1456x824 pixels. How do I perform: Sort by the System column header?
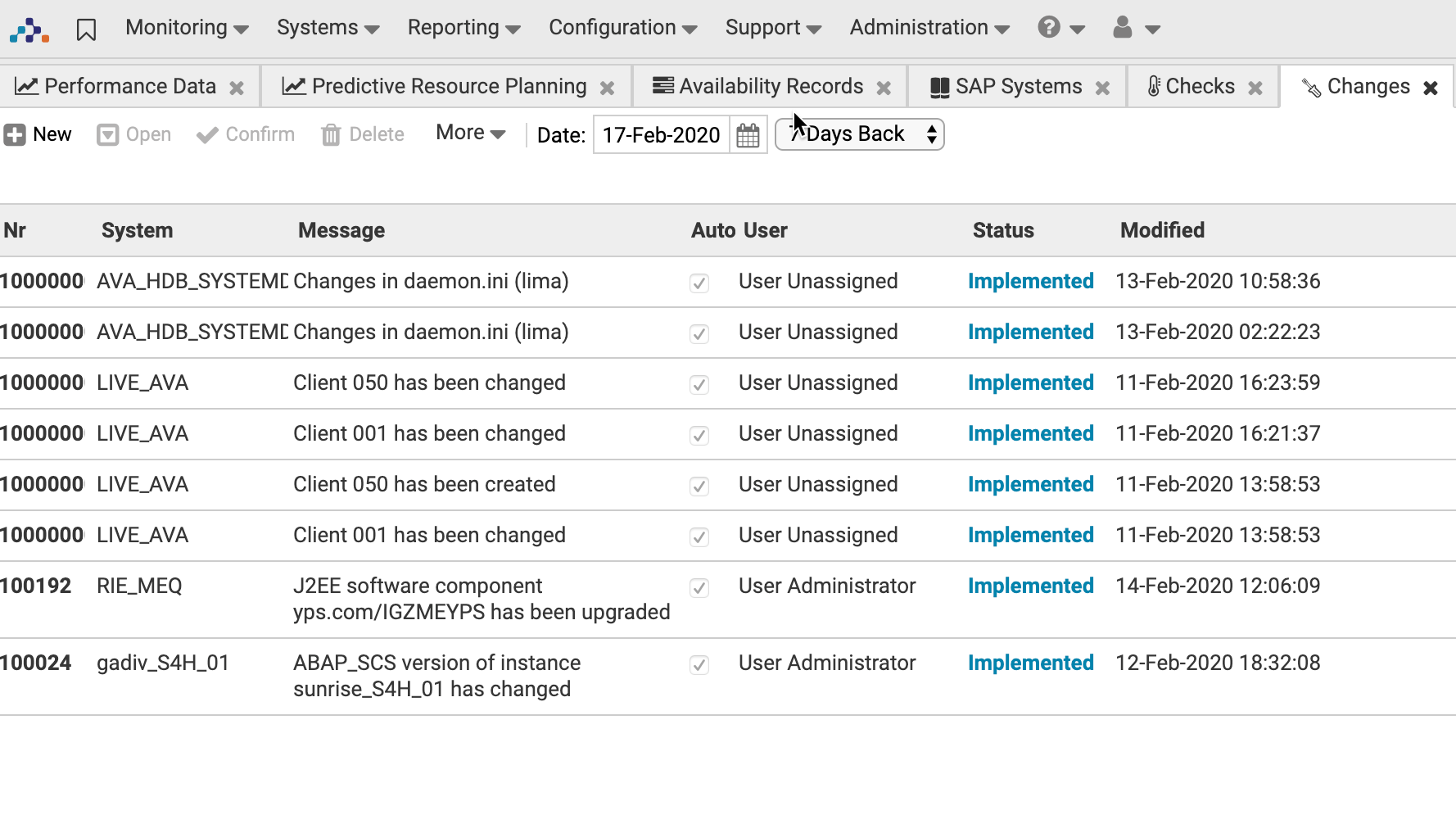tap(137, 230)
